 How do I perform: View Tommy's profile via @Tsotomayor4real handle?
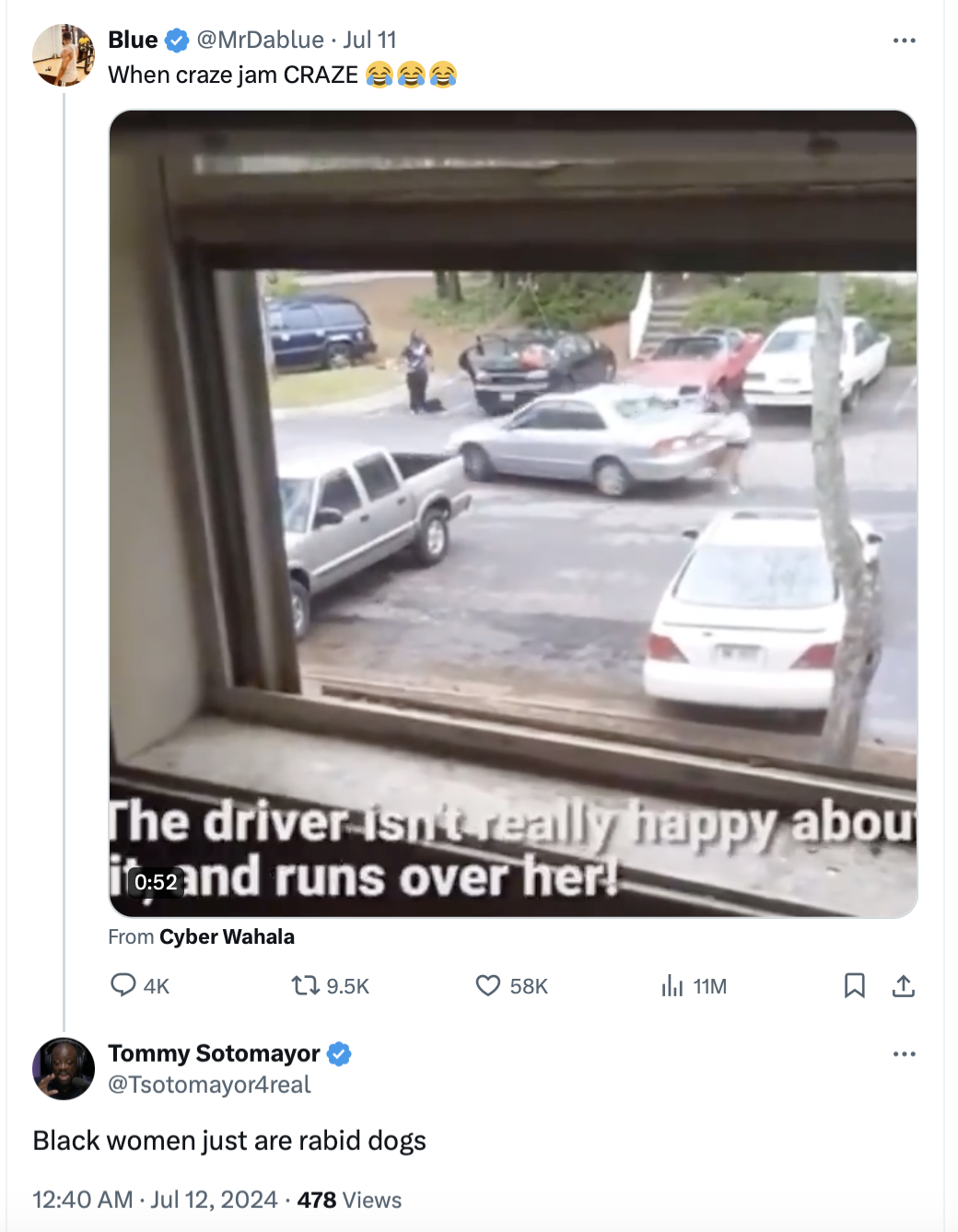coord(210,1085)
